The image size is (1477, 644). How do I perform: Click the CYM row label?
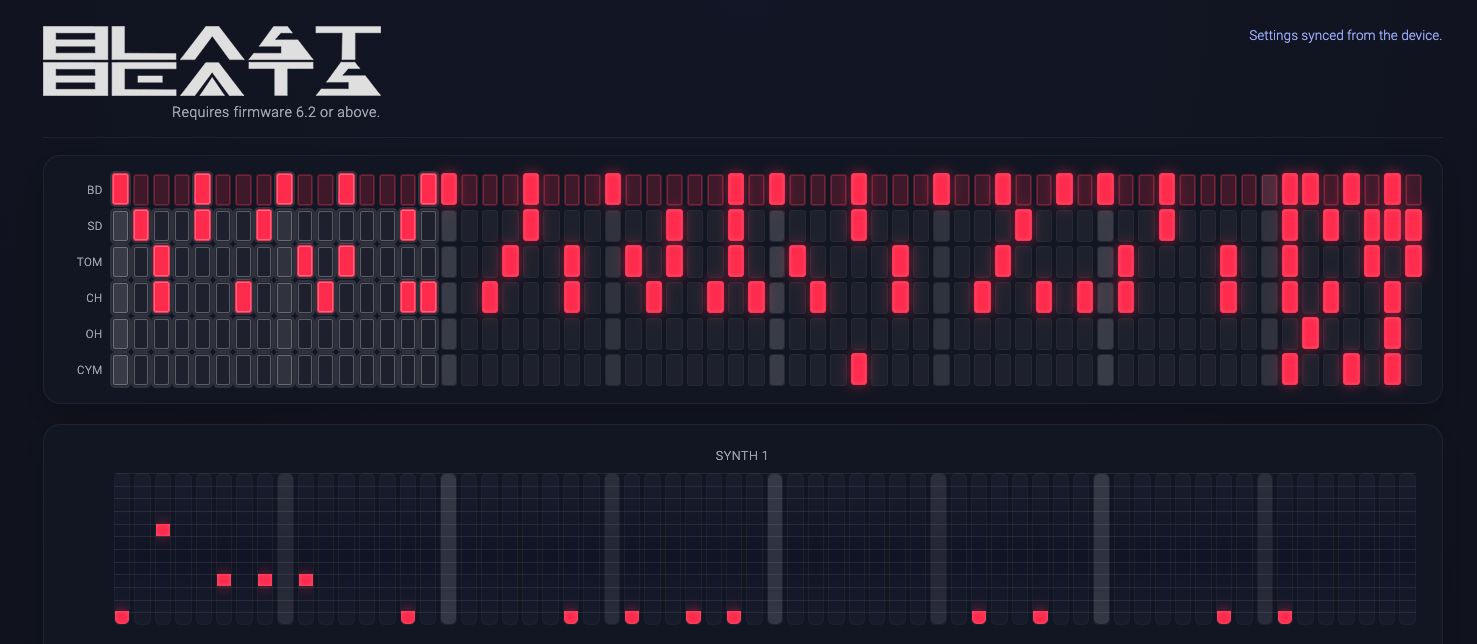click(x=90, y=370)
